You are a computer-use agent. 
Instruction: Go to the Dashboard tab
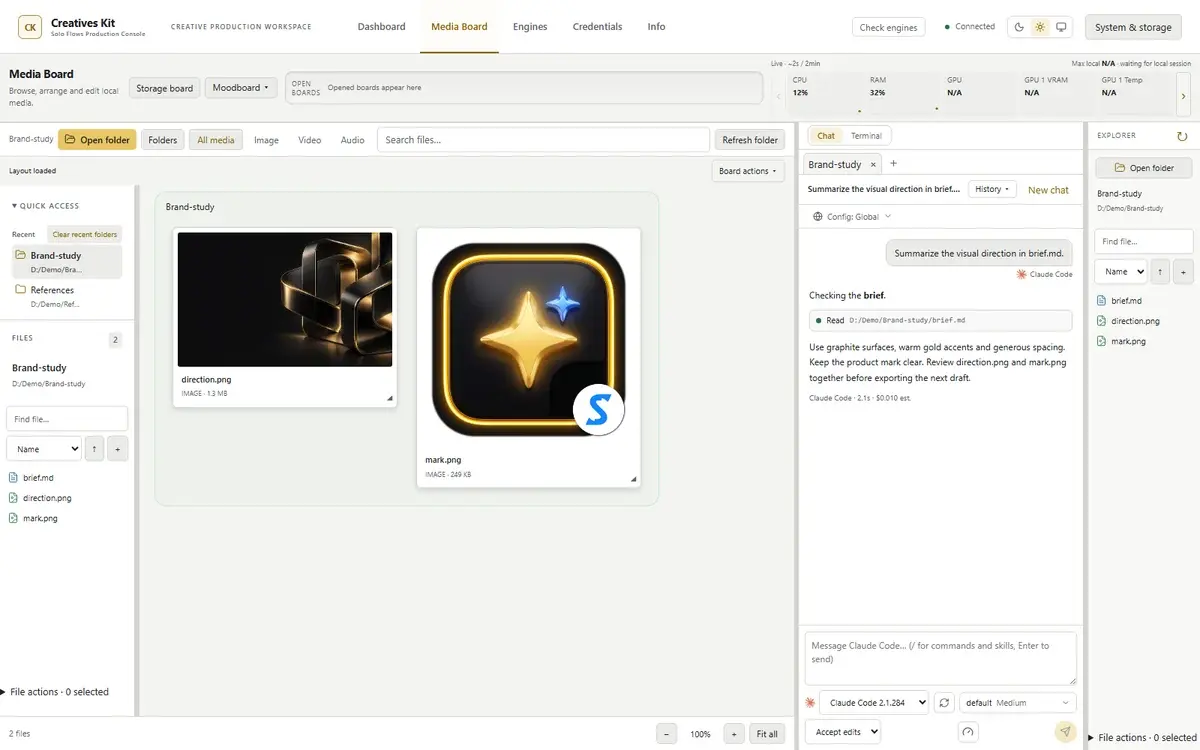[x=382, y=27]
